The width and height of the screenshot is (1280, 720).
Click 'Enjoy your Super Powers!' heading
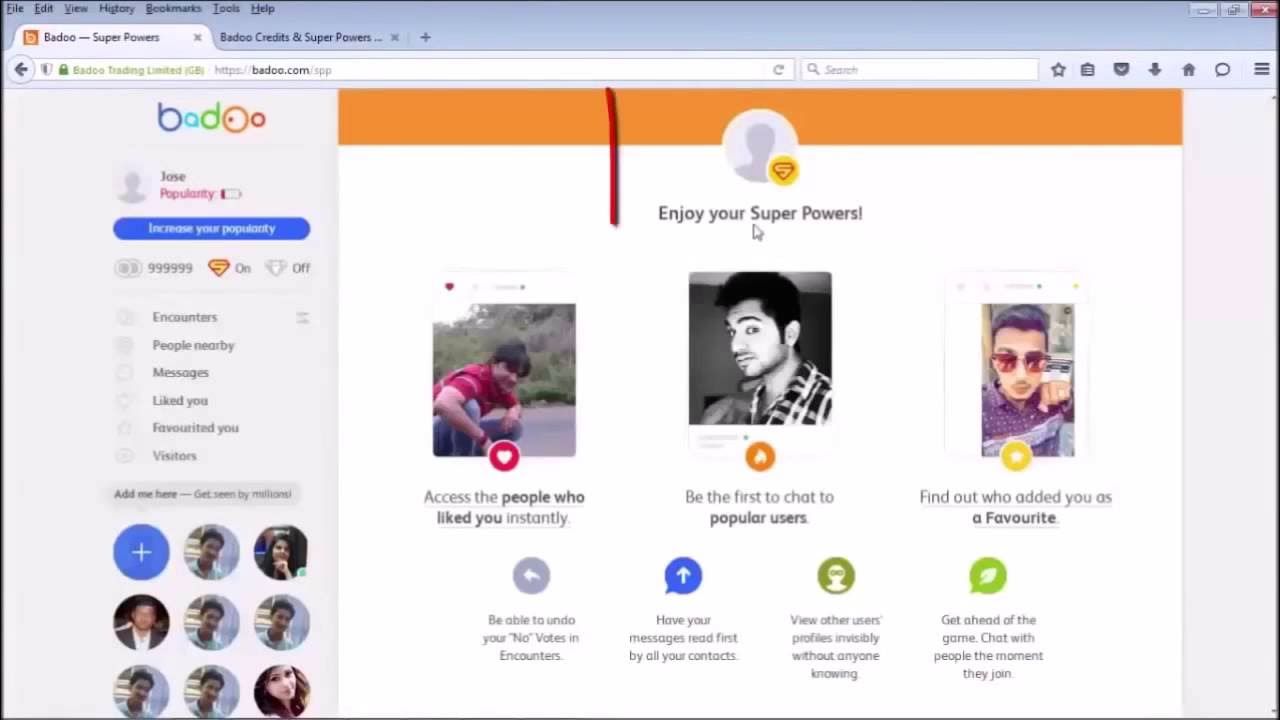pyautogui.click(x=760, y=213)
